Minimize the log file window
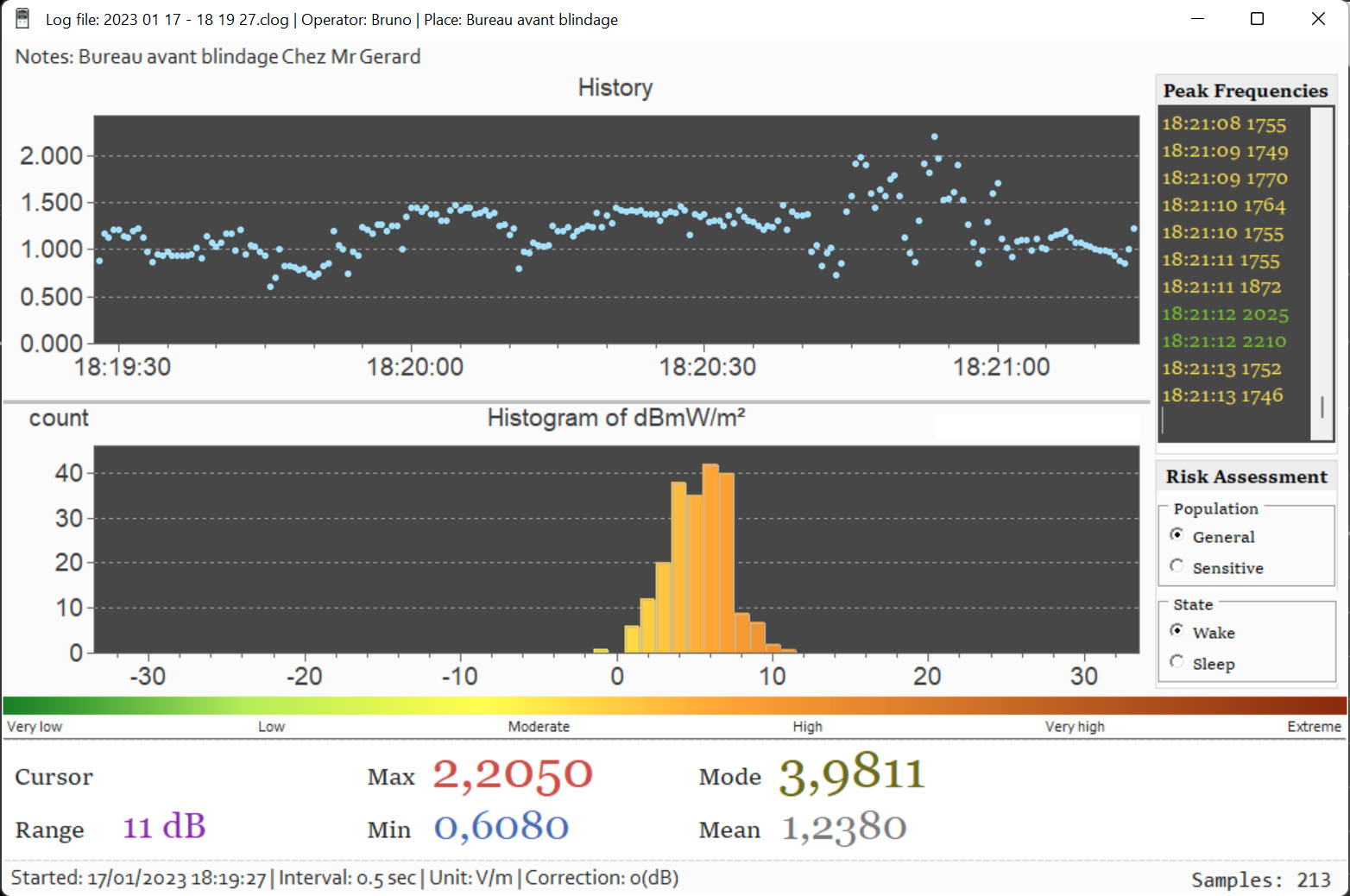The height and width of the screenshot is (896, 1350). 1197,19
